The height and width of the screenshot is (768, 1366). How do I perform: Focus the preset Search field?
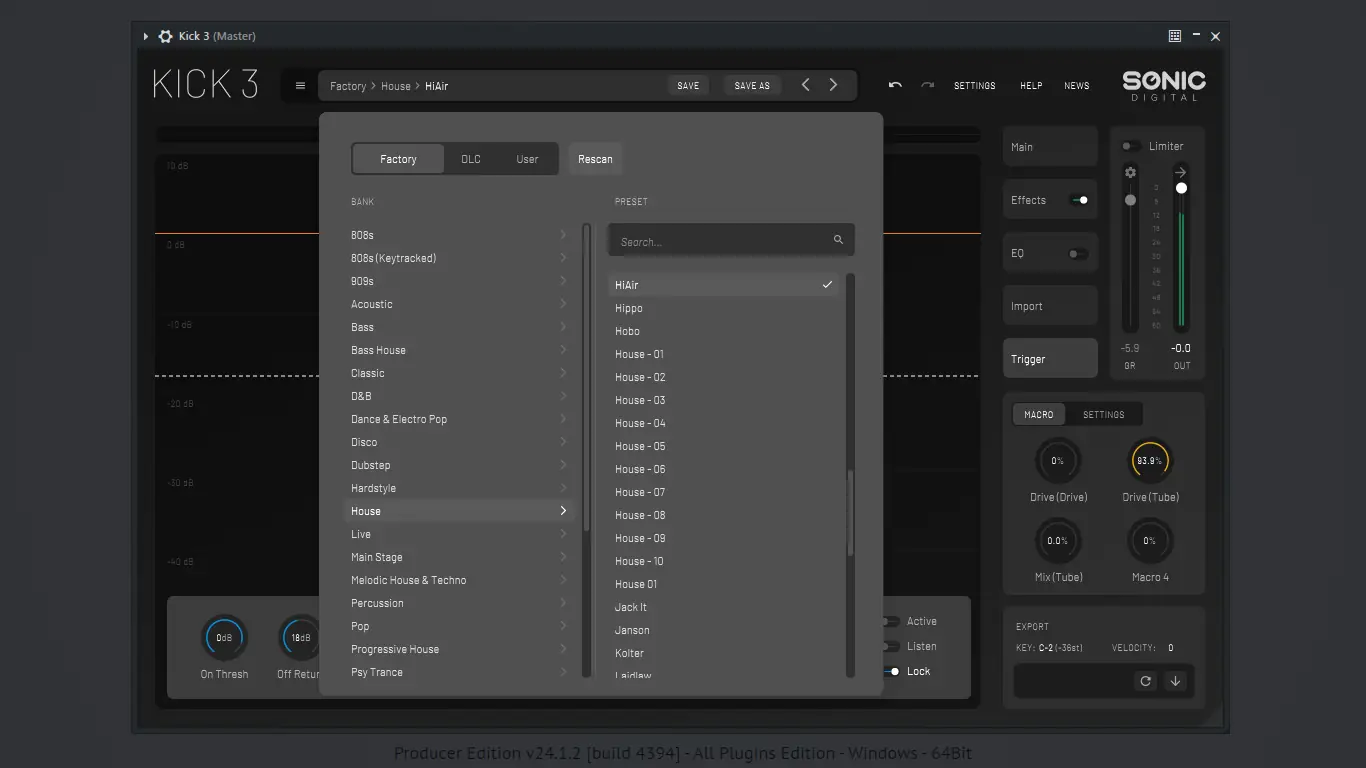click(x=731, y=241)
